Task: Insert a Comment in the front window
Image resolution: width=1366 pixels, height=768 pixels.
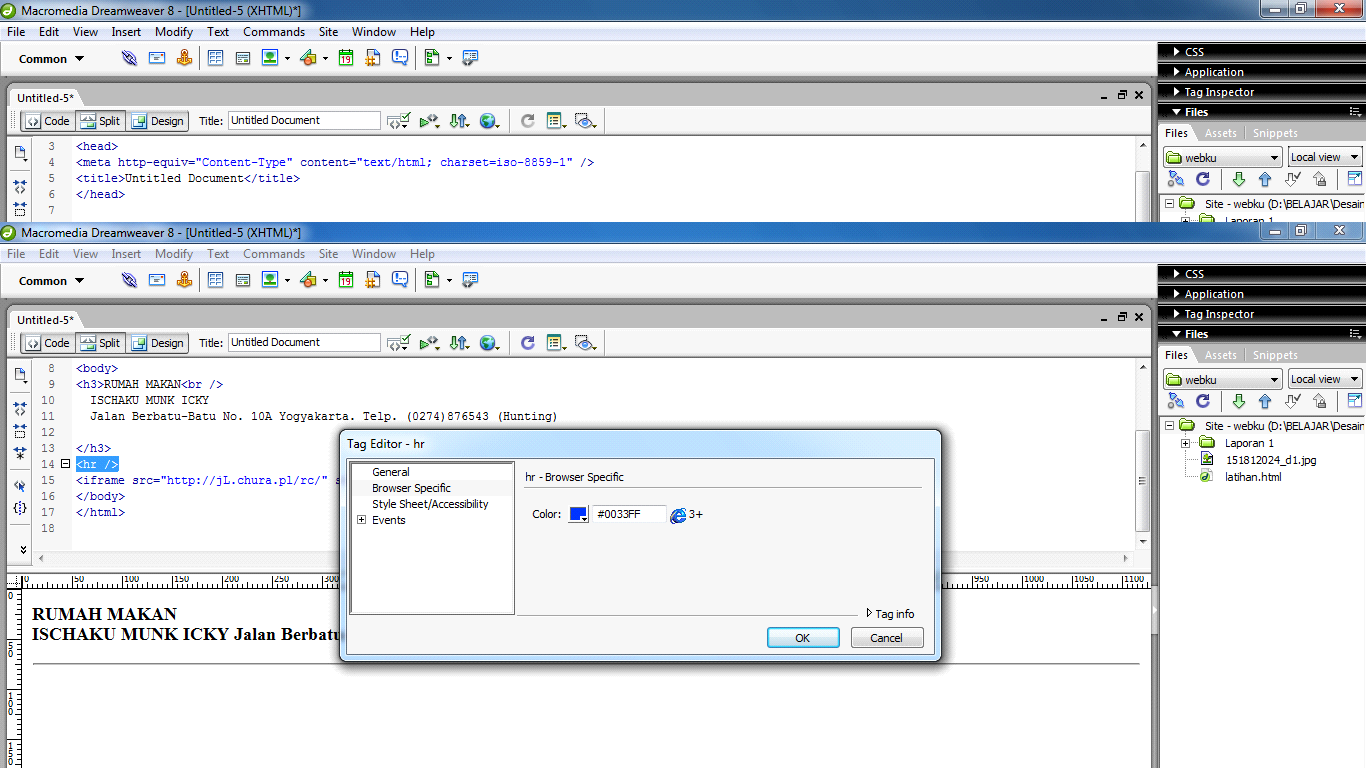Action: [x=400, y=281]
